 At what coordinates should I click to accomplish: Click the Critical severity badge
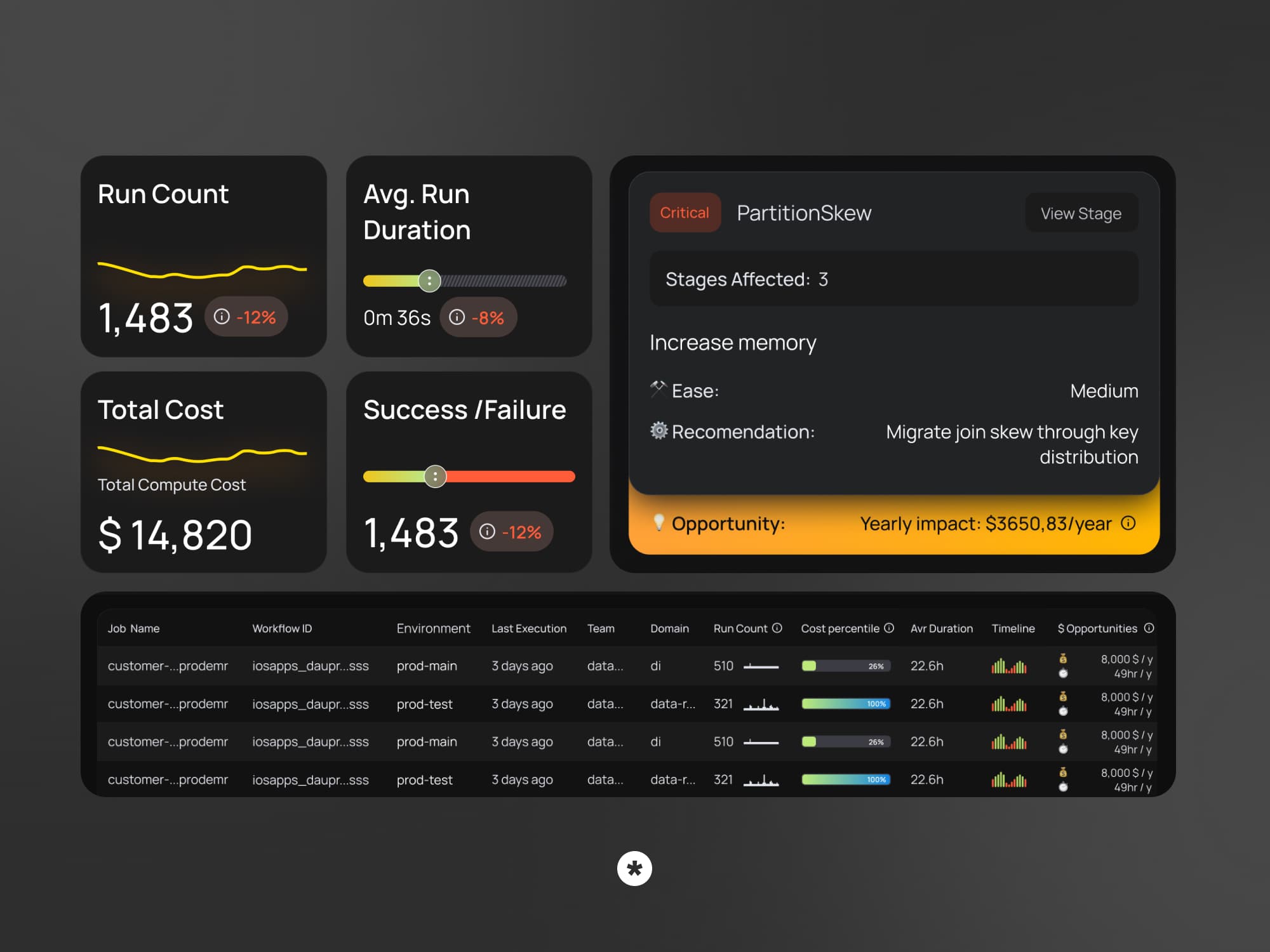coord(685,213)
